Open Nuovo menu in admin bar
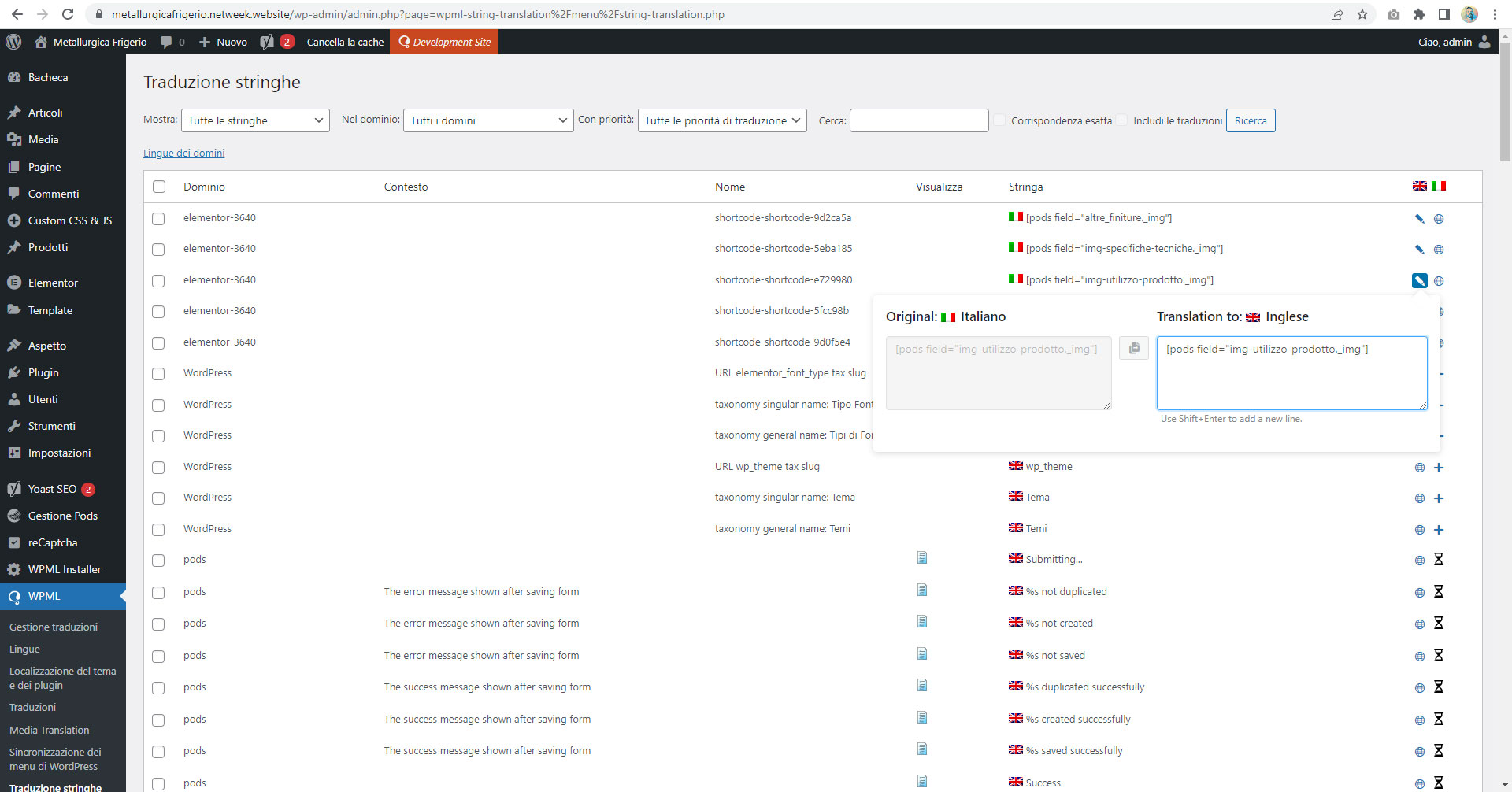1512x792 pixels. (223, 42)
